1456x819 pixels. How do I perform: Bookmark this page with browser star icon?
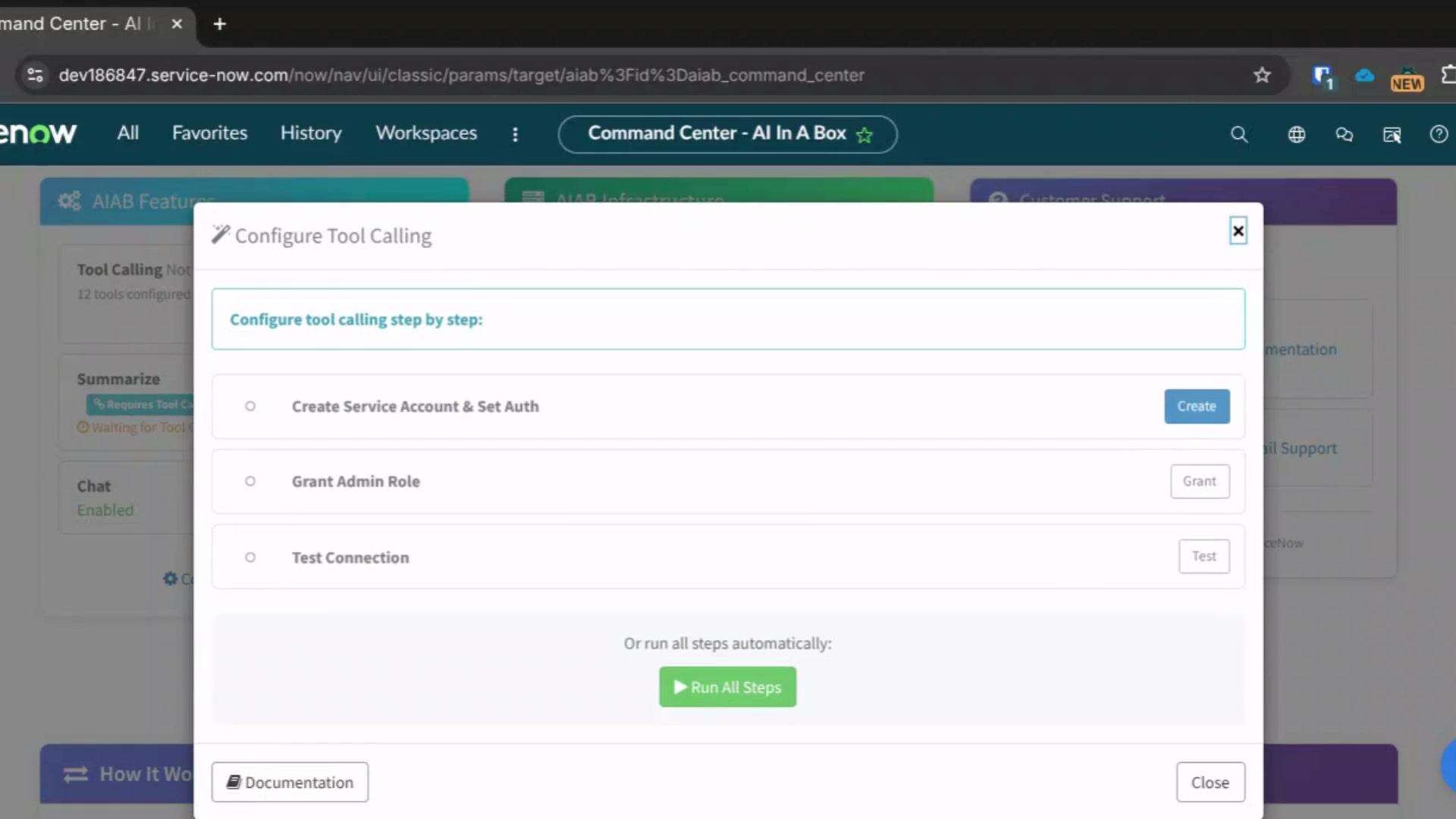1262,75
